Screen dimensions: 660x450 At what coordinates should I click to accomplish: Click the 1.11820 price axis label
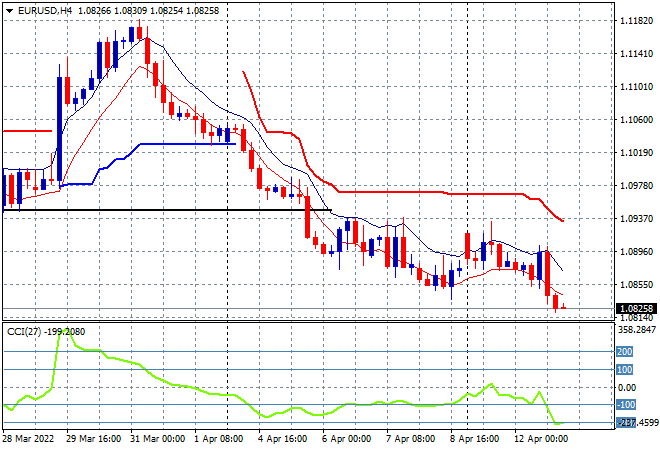tap(636, 21)
